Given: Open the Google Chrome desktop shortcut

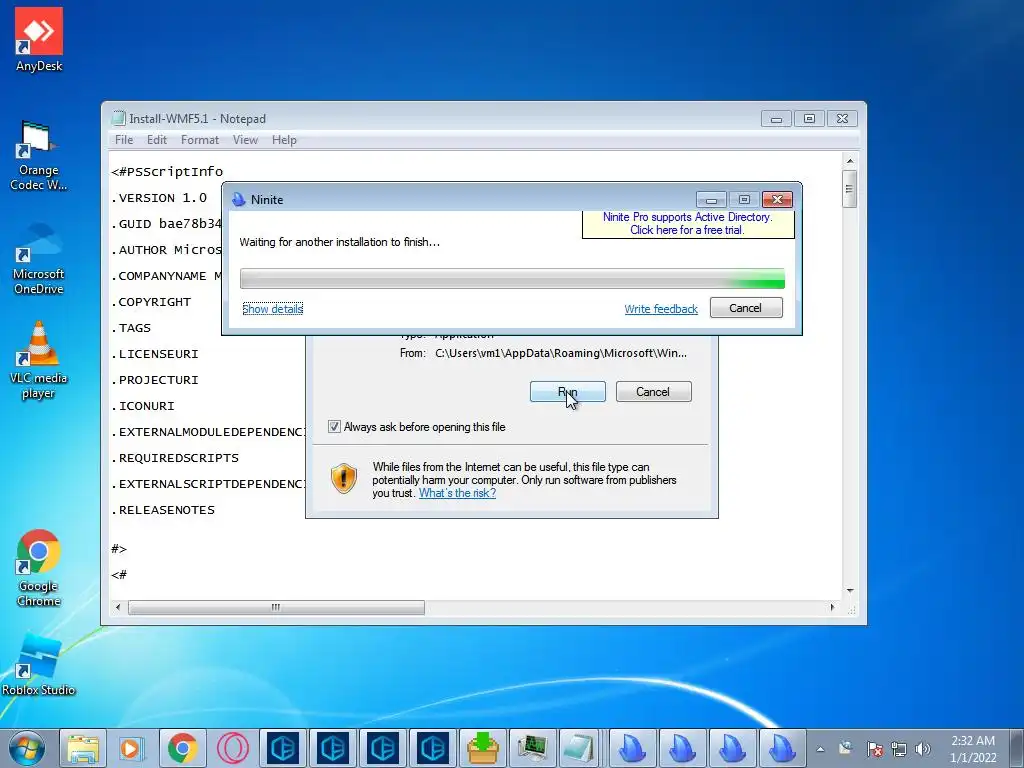Looking at the screenshot, I should 39,568.
